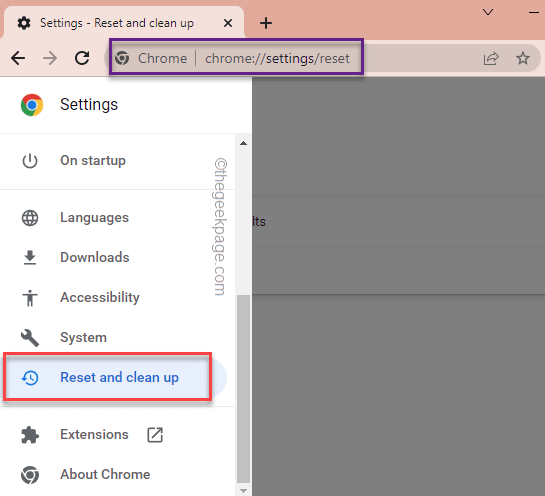The image size is (545, 496).
Task: Click the wrench icon beside System
Action: (30, 338)
